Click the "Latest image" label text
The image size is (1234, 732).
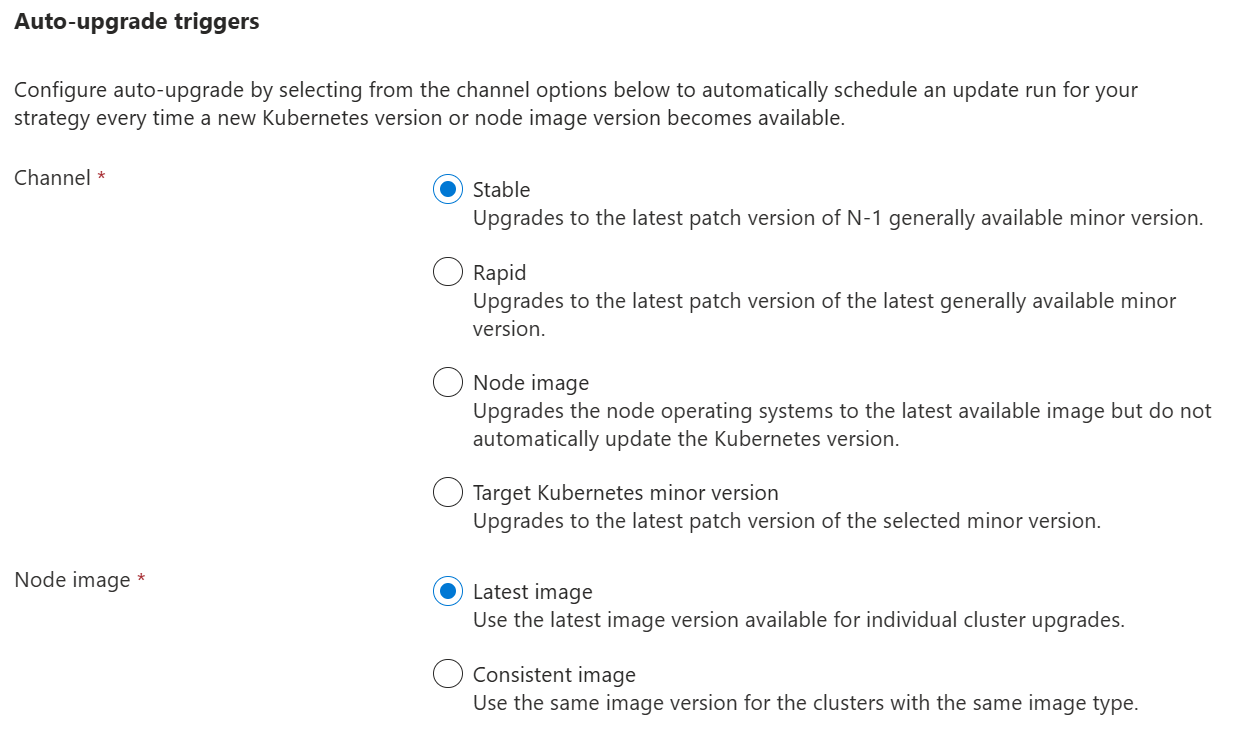click(x=532, y=591)
